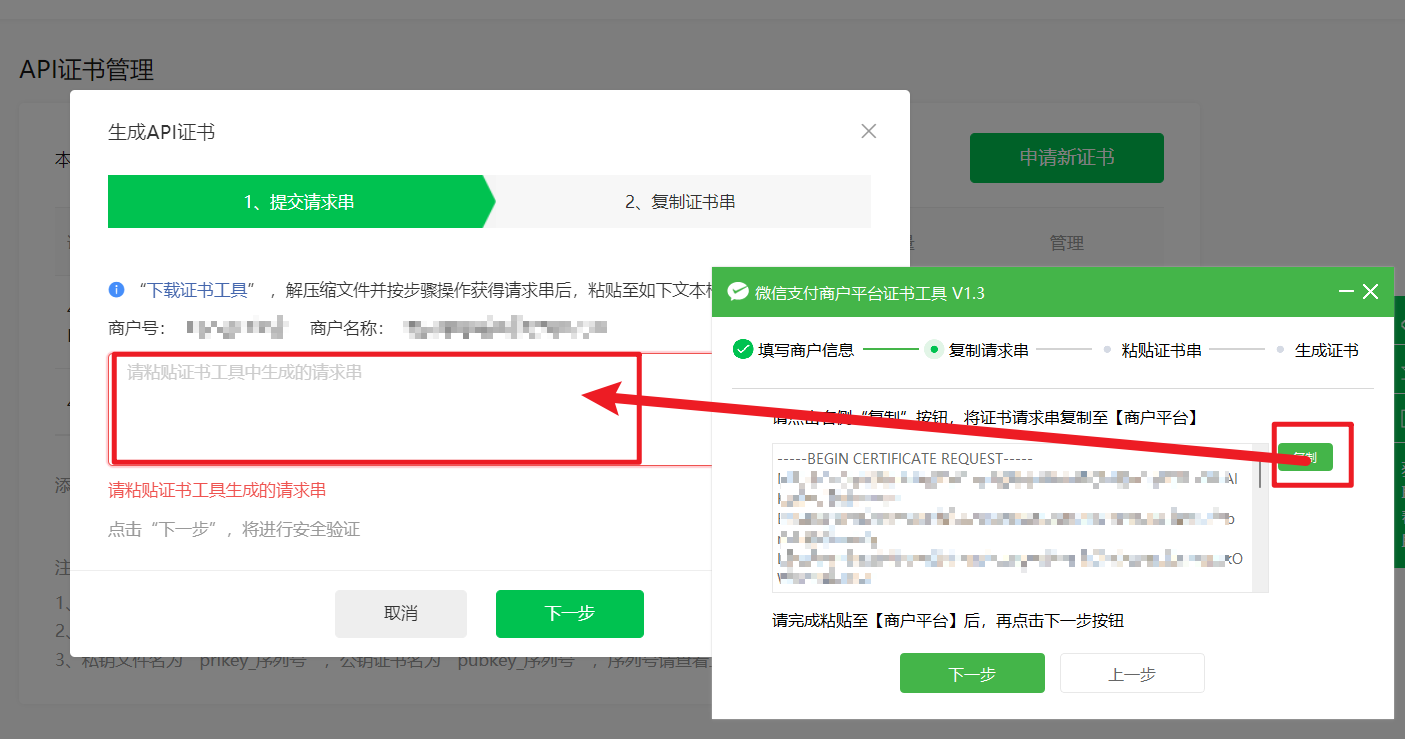
Task: Minimize the 微信支付商户平台证书工具 window
Action: tap(1346, 292)
